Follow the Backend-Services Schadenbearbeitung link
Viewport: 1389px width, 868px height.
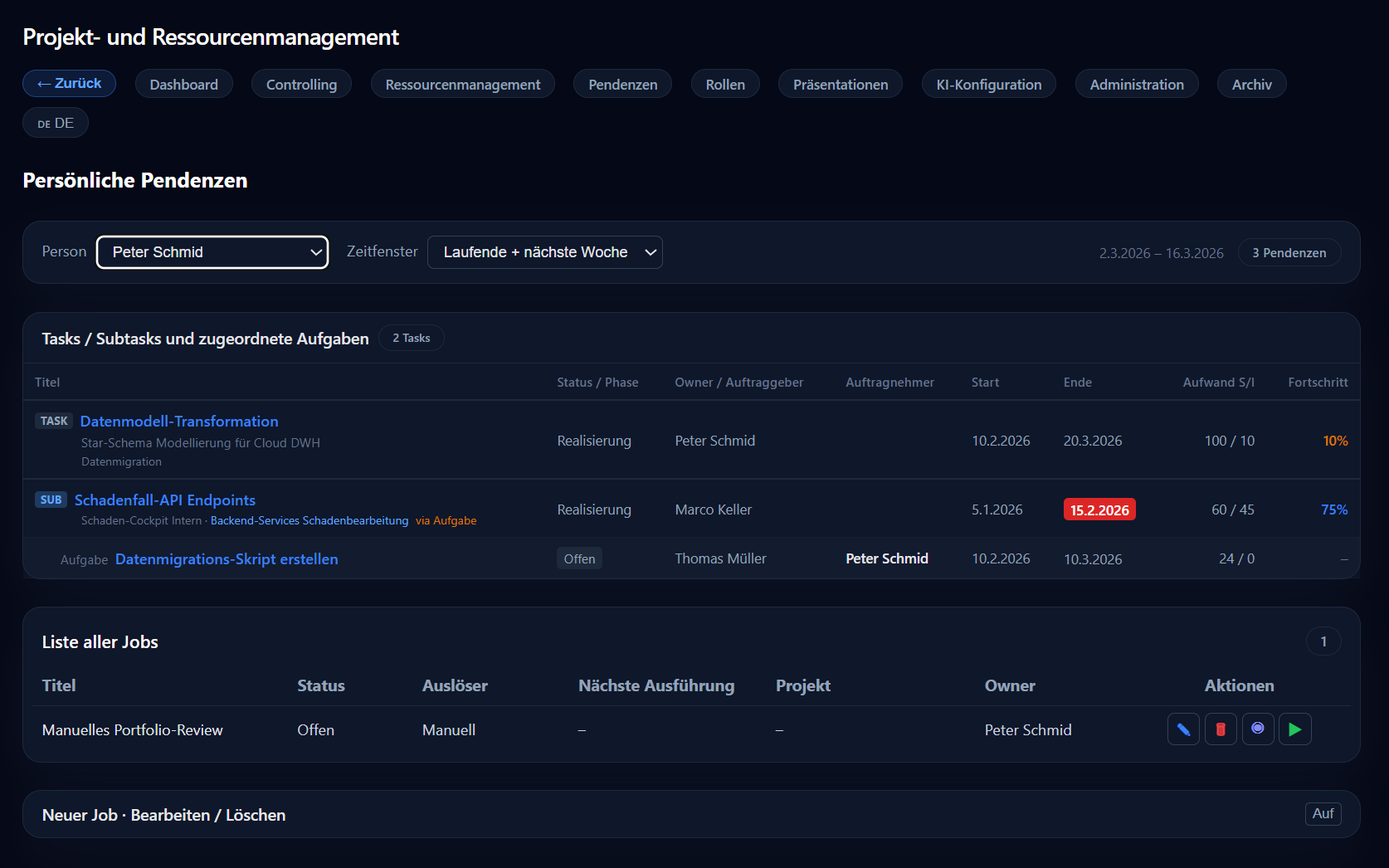coord(309,521)
